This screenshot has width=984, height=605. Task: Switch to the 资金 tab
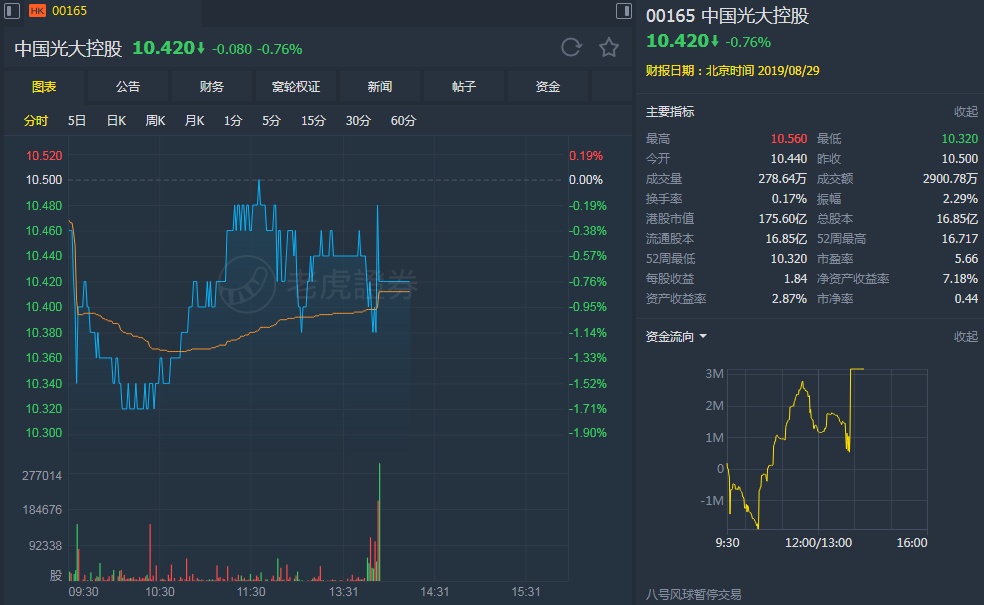pos(548,87)
